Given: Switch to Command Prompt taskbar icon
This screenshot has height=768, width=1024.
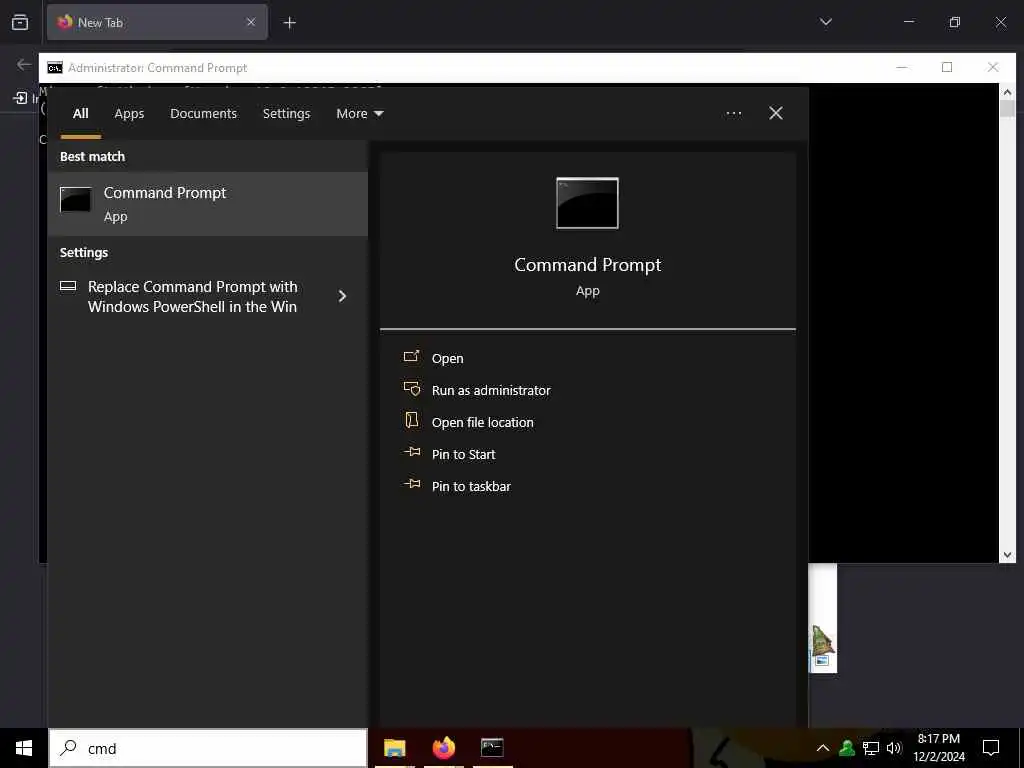Looking at the screenshot, I should coord(492,748).
